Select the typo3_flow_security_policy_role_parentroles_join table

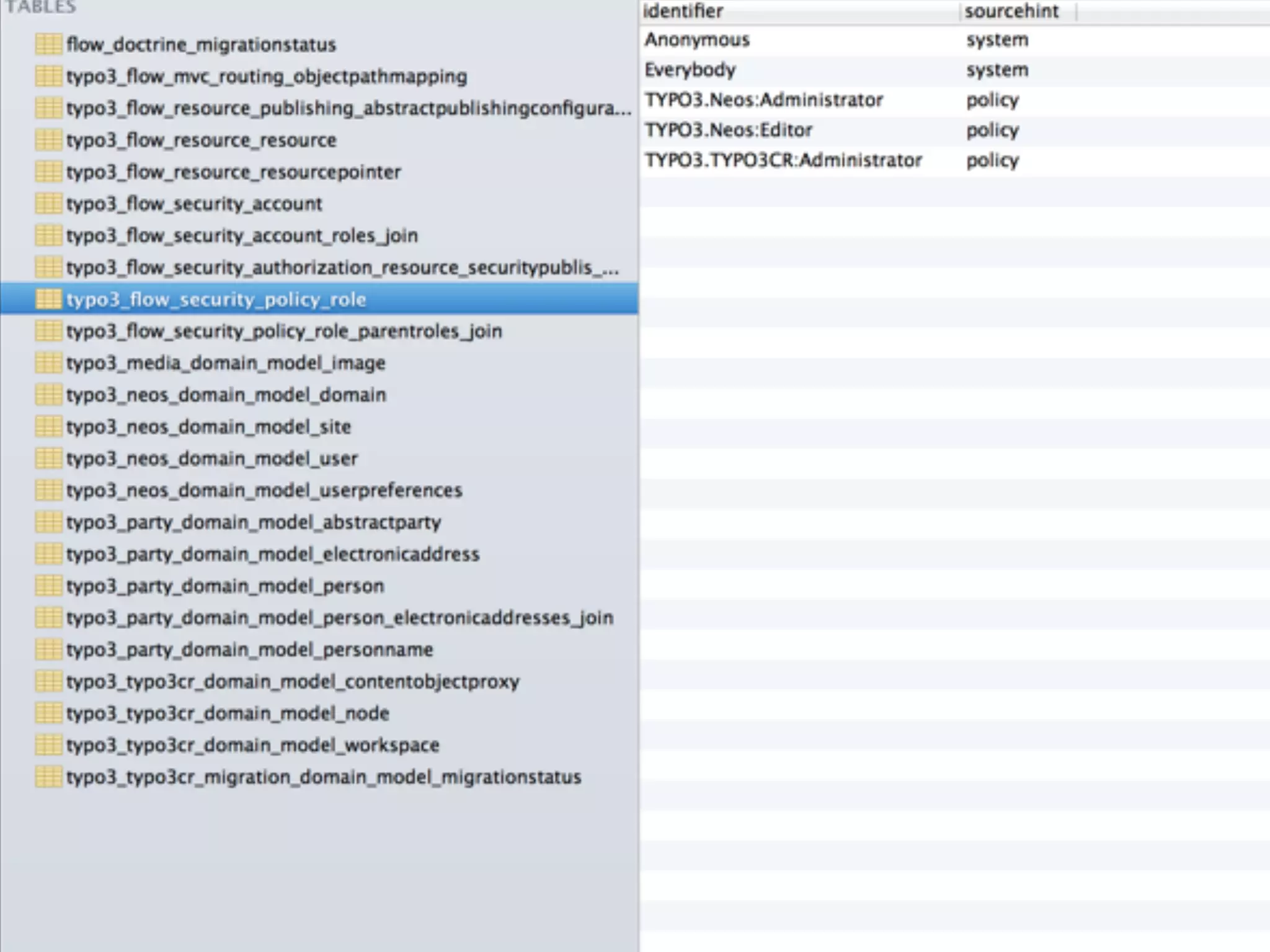point(283,332)
